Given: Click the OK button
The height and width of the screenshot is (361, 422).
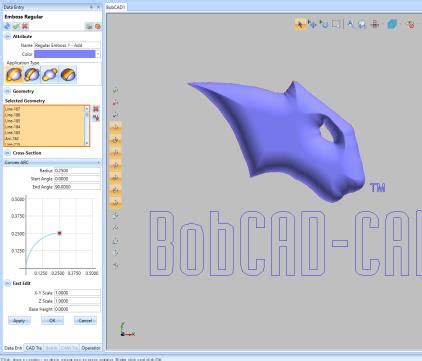Looking at the screenshot, I should (x=52, y=321).
